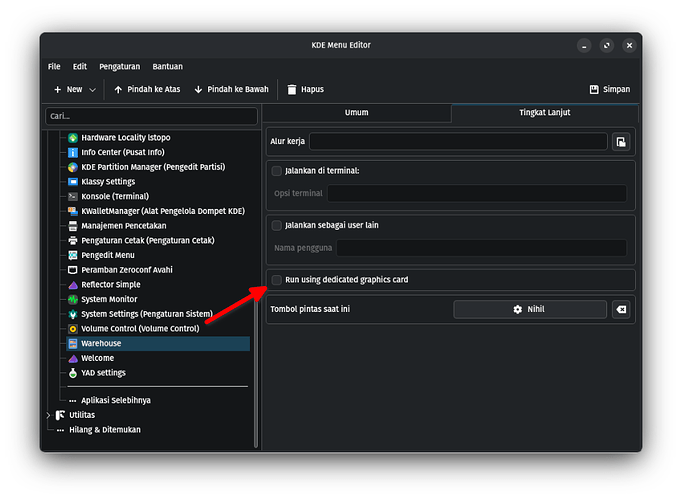Click the Welcome app icon
Image resolution: width=682 pixels, height=500 pixels.
tap(73, 358)
